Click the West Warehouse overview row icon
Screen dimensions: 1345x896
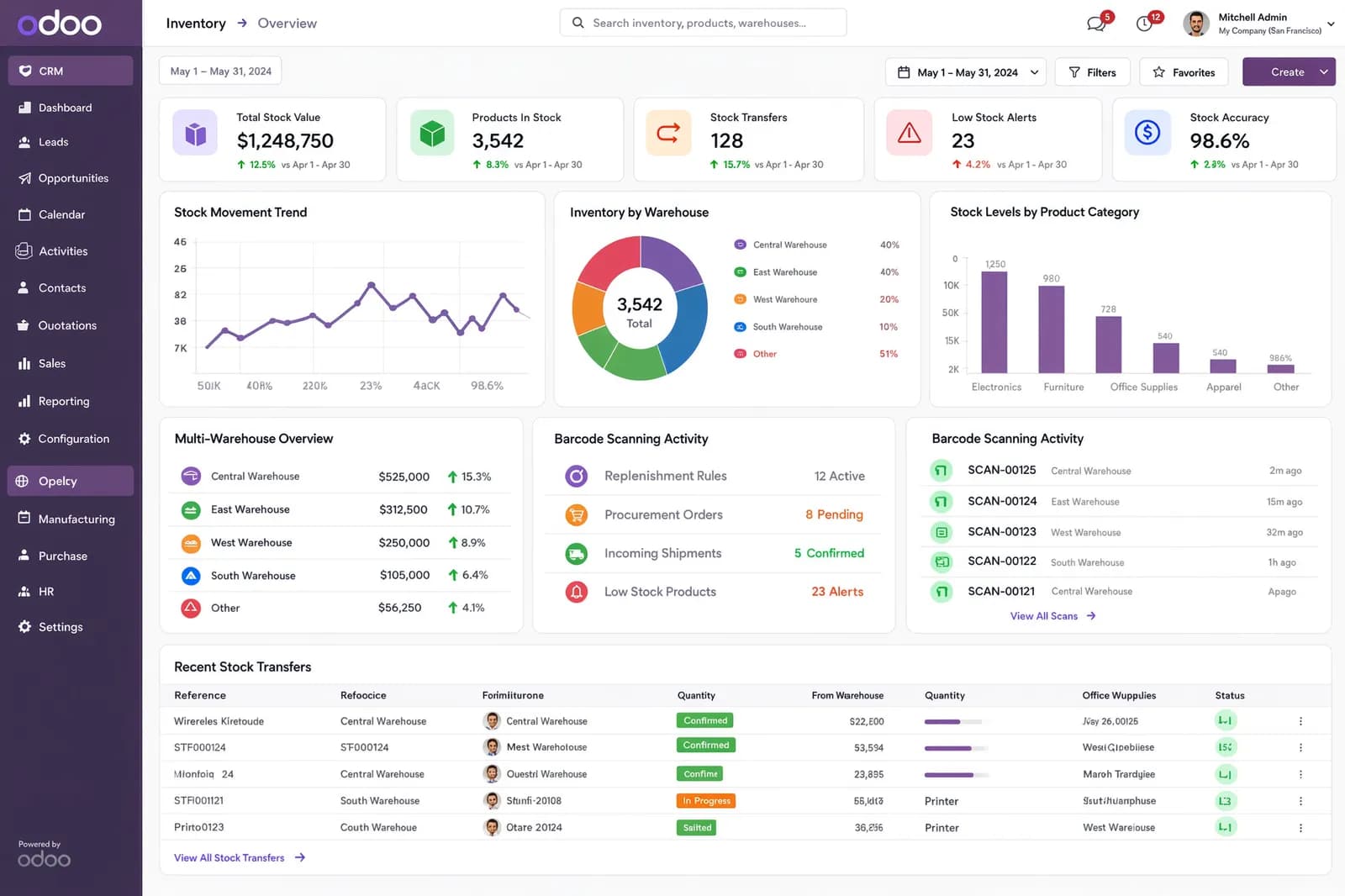(191, 543)
